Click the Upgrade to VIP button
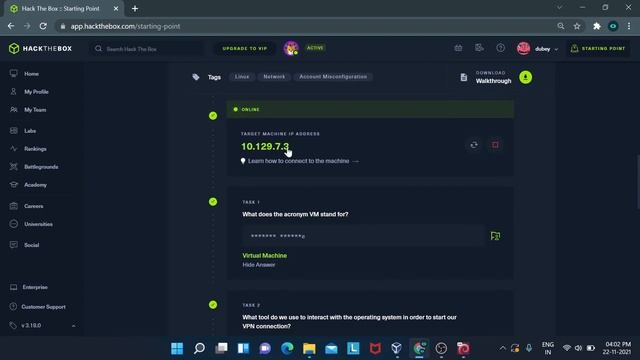 pos(244,49)
